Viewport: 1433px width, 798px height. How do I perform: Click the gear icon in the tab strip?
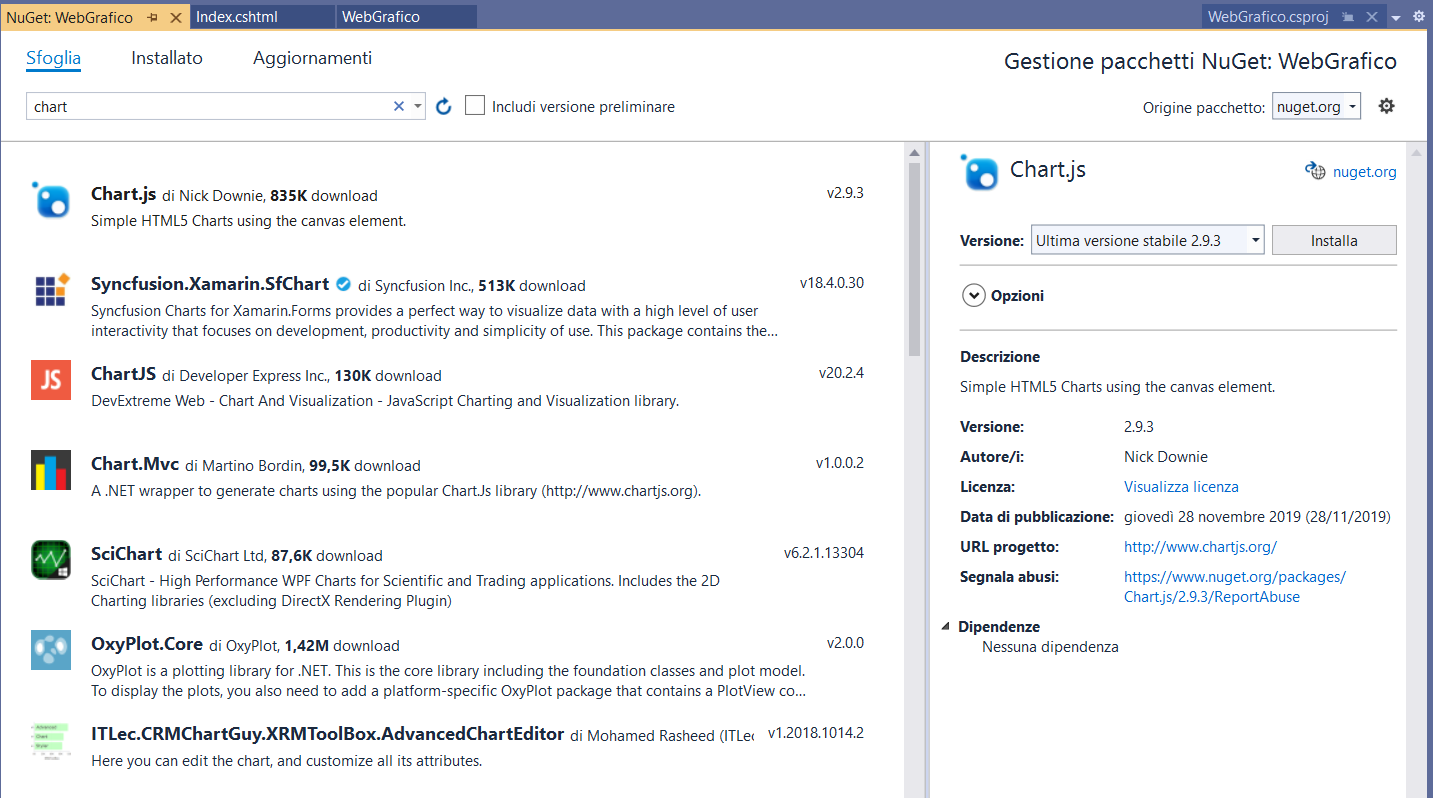tap(1418, 16)
